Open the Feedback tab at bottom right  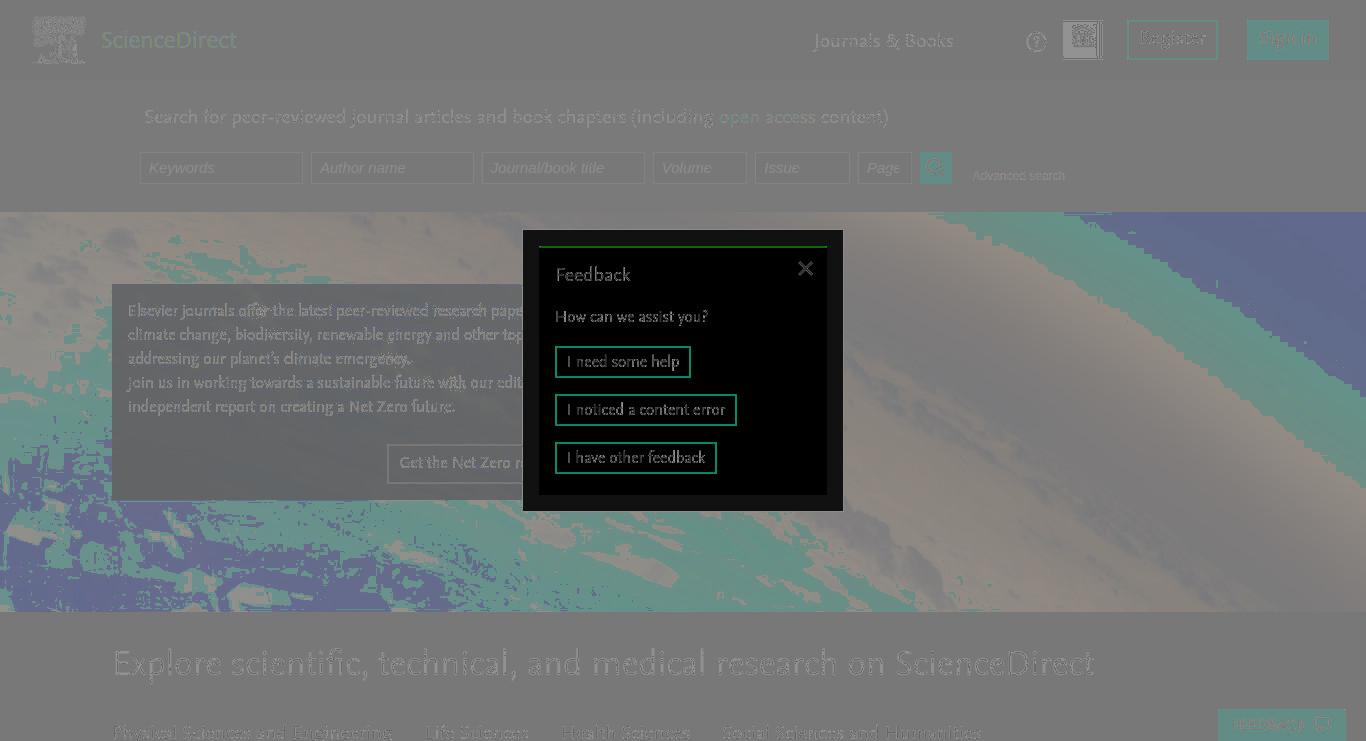point(1282,724)
